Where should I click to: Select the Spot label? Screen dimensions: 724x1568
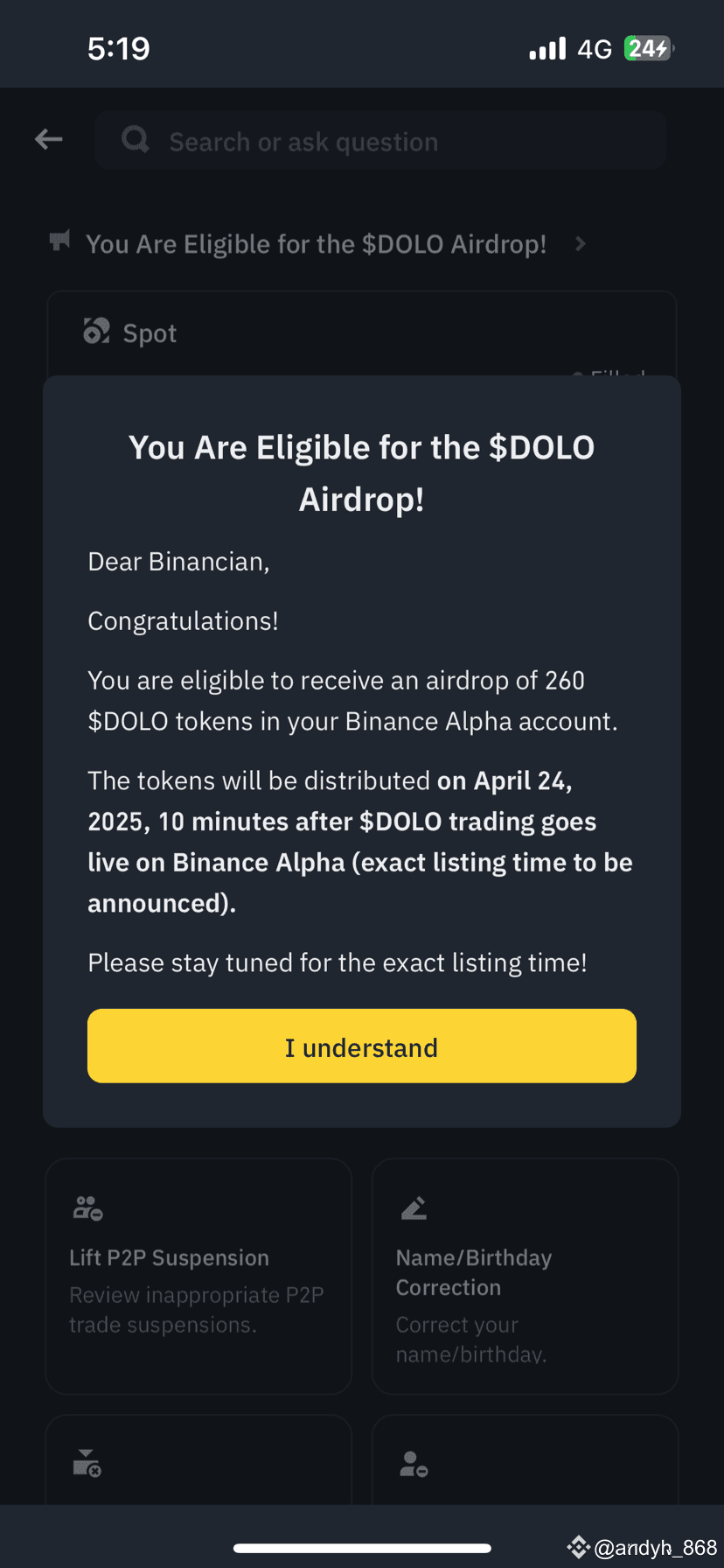pyautogui.click(x=150, y=333)
